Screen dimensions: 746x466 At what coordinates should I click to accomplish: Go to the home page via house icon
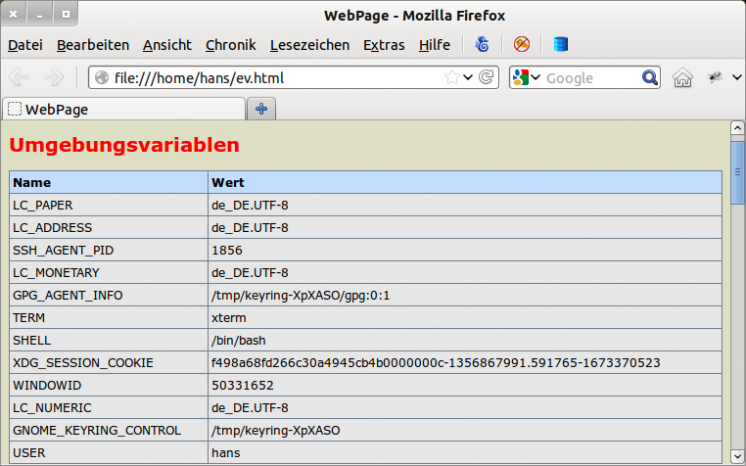682,77
